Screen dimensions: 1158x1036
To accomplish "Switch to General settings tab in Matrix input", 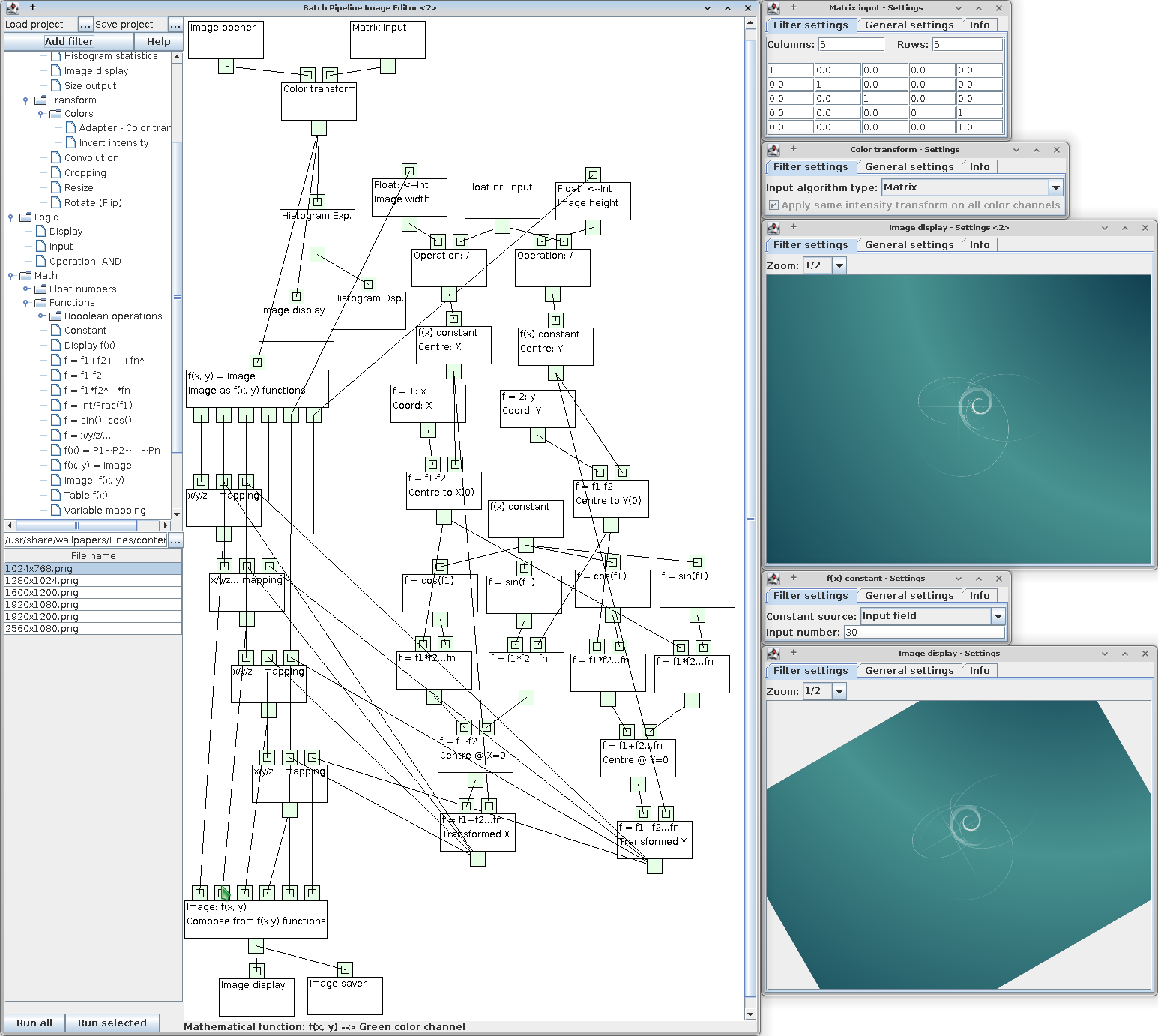I will coord(908,25).
